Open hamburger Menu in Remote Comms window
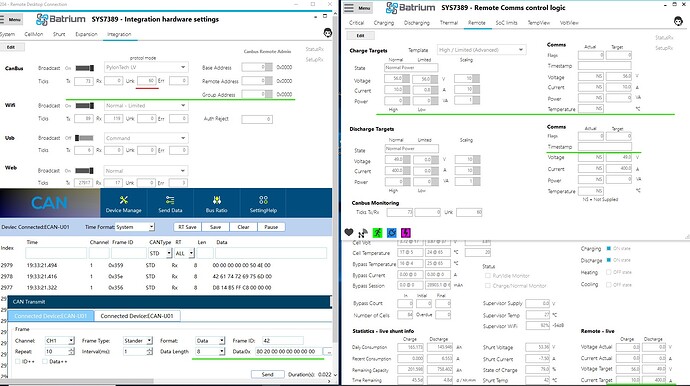This screenshot has height=386, width=690. [358, 8]
